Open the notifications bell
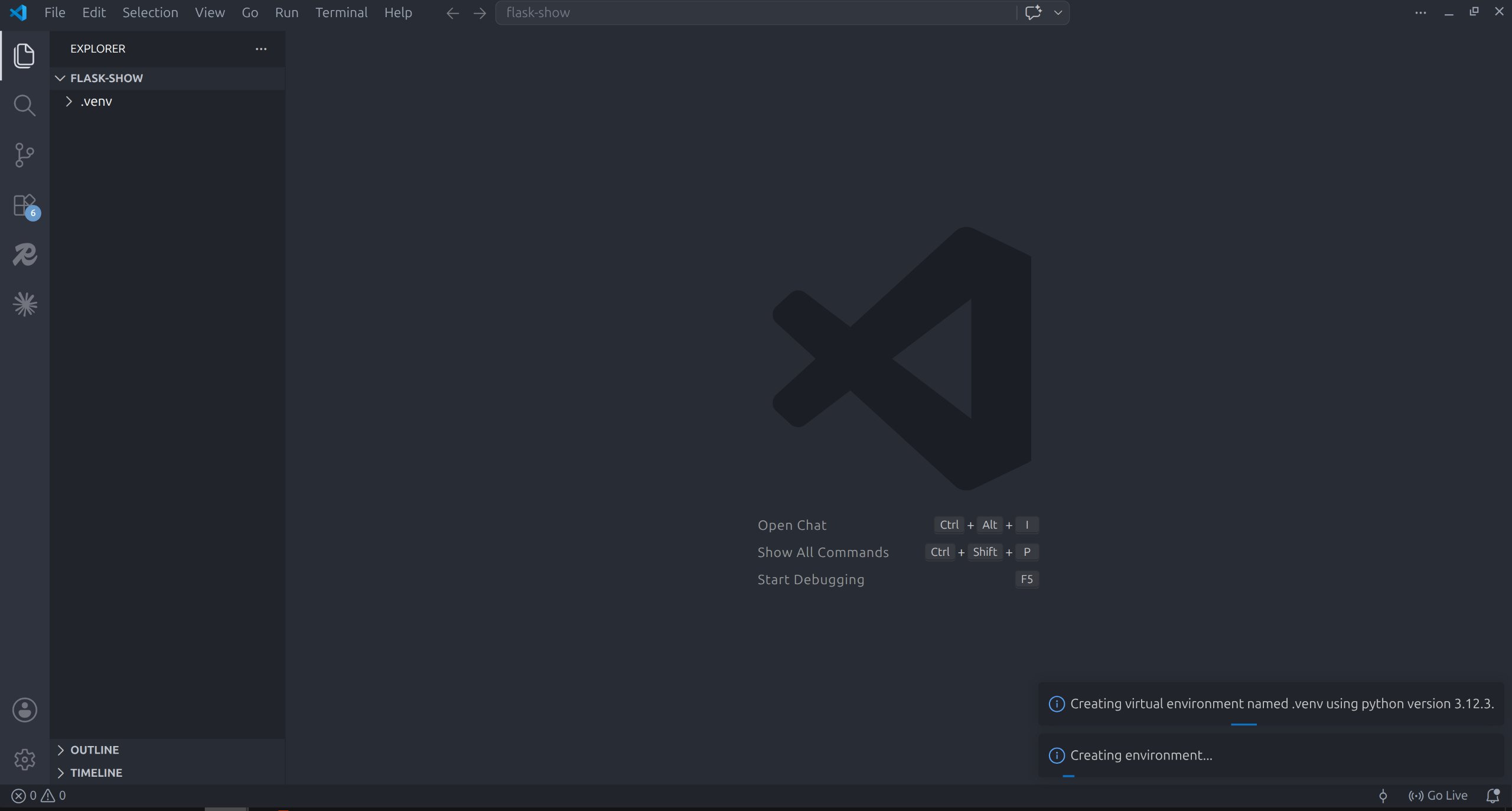This screenshot has width=1512, height=811. (1493, 796)
